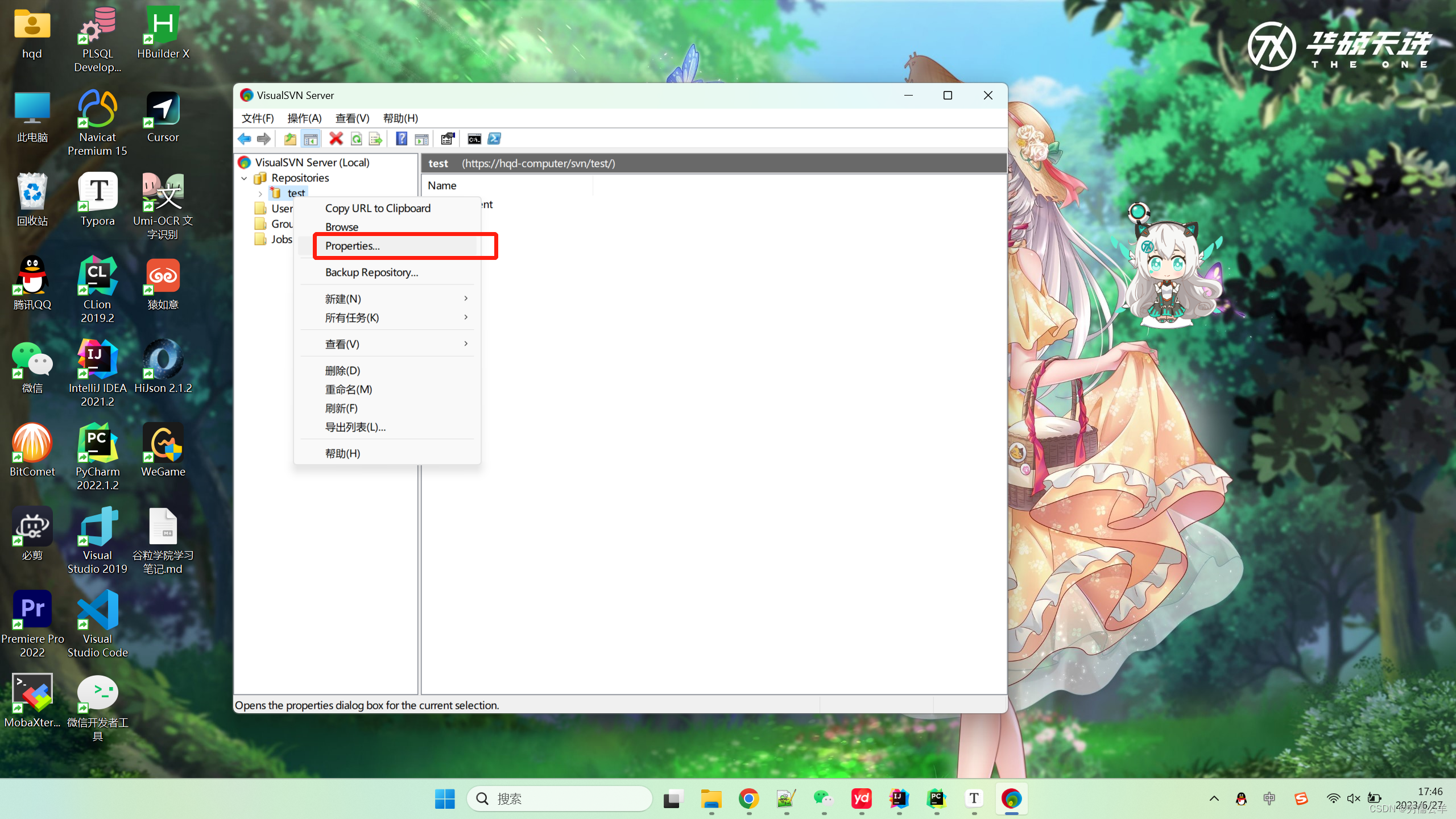Click the Up One Level folder icon
Screen dimensions: 1456x819
tap(290, 138)
